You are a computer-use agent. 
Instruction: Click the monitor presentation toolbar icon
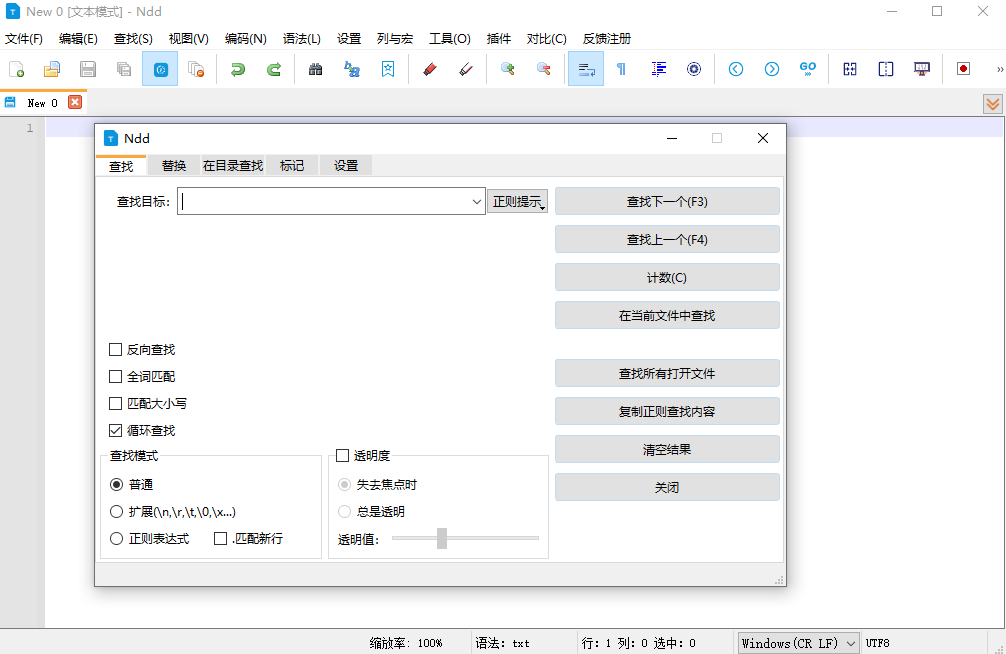click(x=921, y=69)
